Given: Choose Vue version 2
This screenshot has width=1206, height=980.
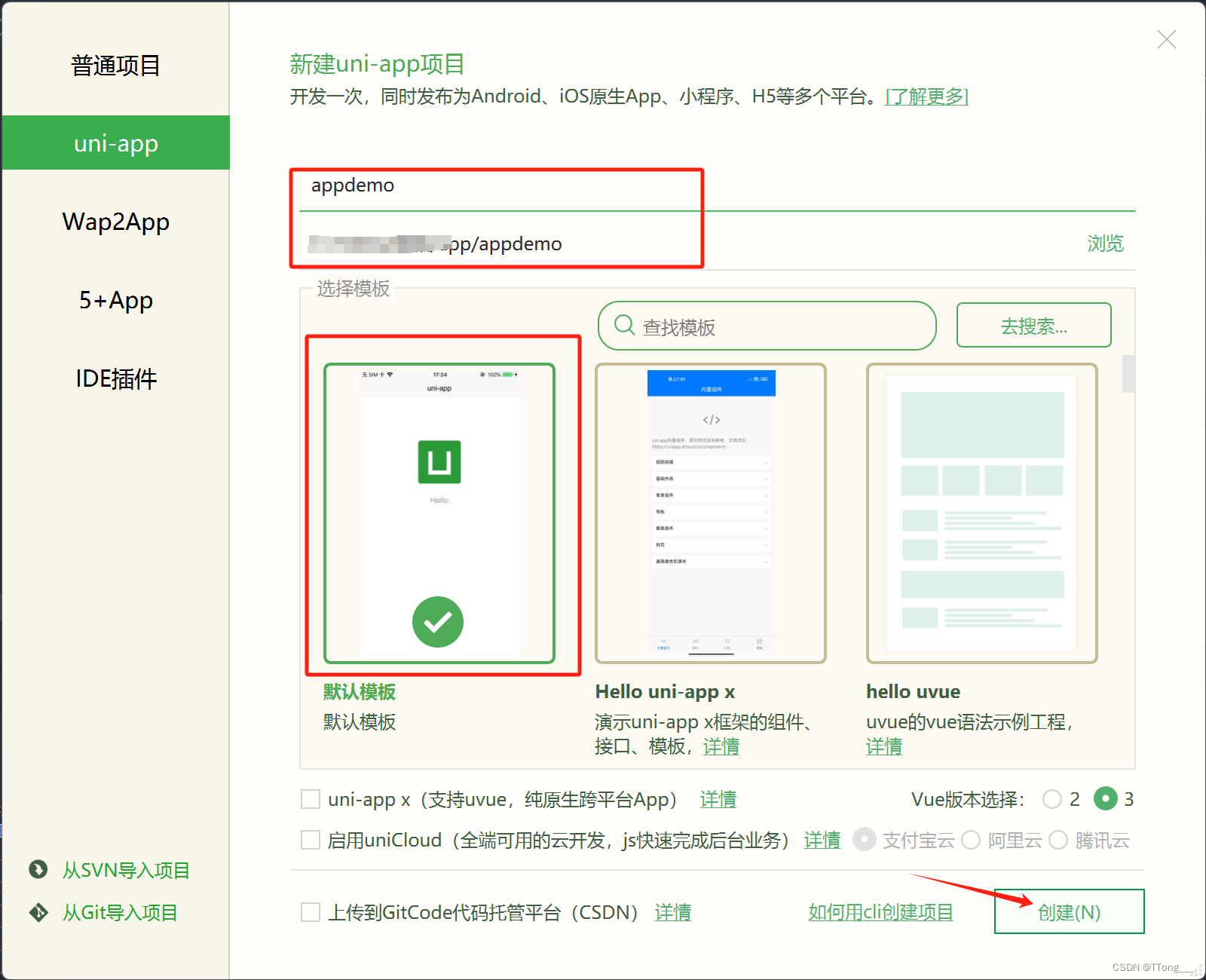Looking at the screenshot, I should point(1052,799).
